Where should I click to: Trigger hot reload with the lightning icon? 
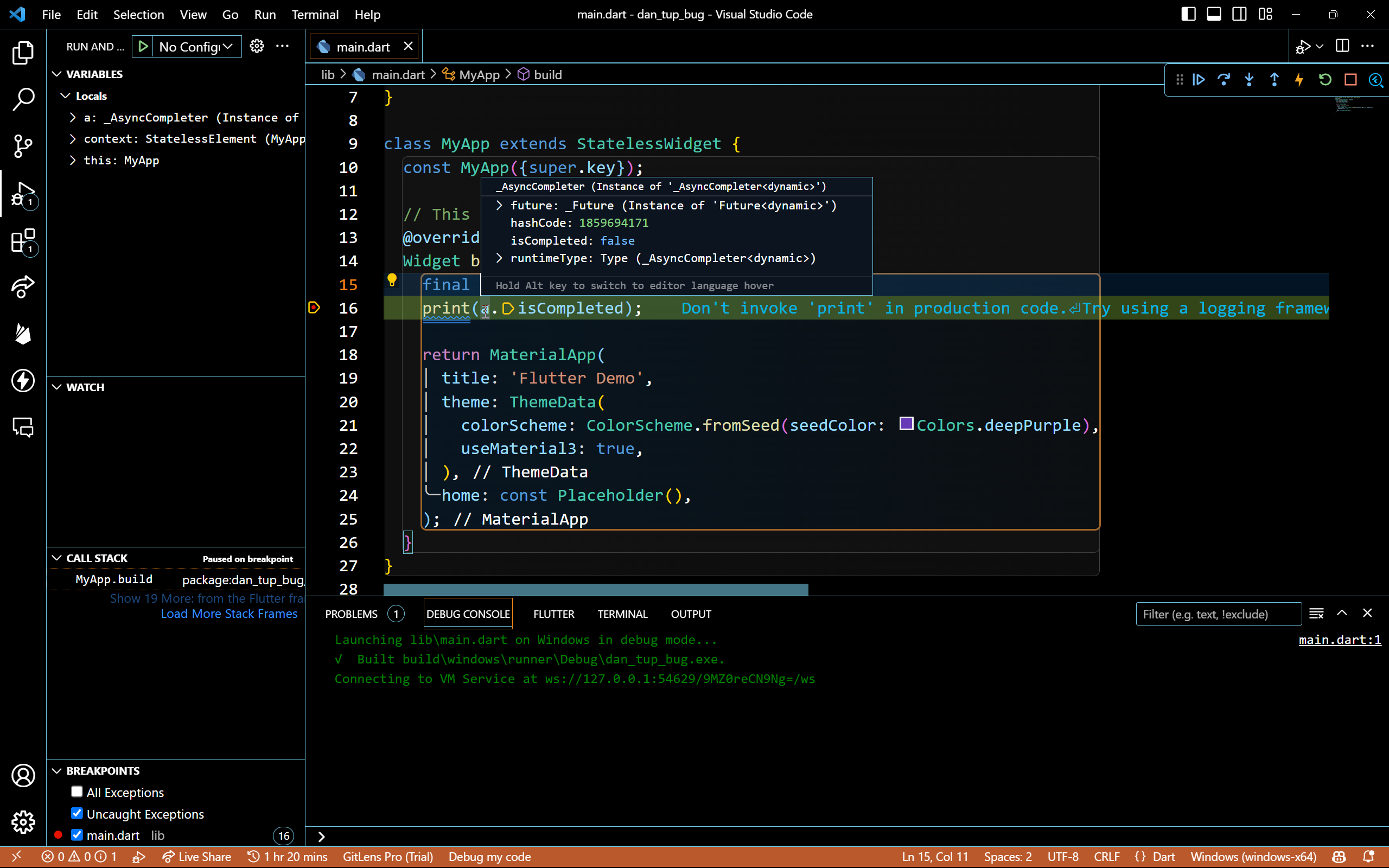coord(1299,80)
